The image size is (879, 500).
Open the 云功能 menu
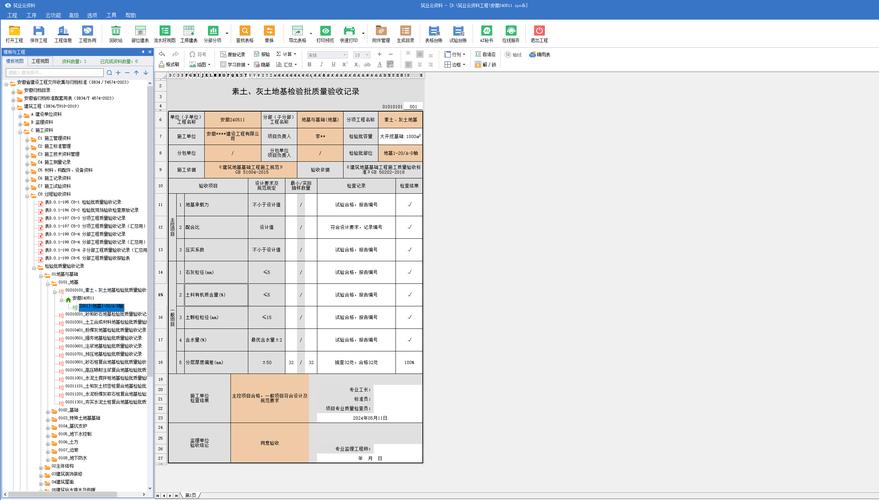[53, 15]
